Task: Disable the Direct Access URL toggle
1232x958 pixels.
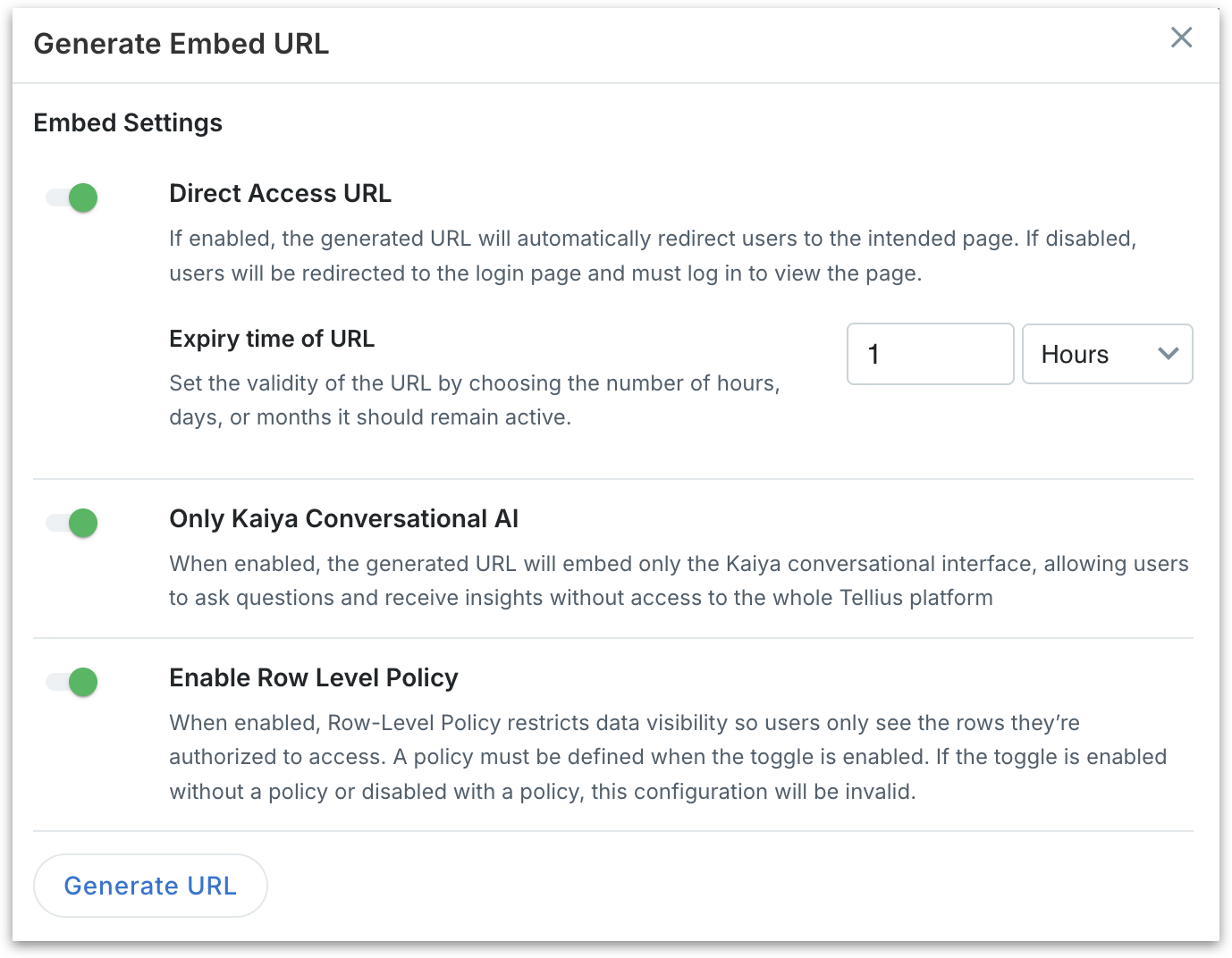Action: [x=72, y=197]
